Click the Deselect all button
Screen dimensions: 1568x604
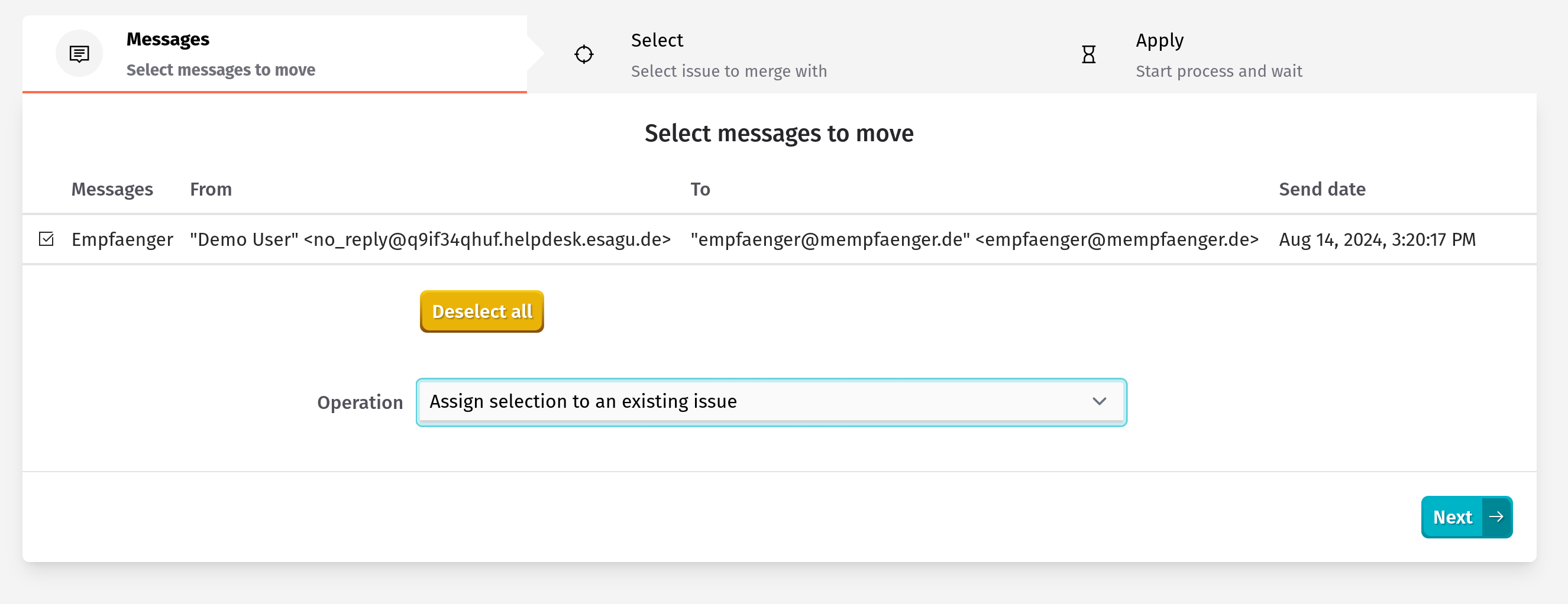481,311
